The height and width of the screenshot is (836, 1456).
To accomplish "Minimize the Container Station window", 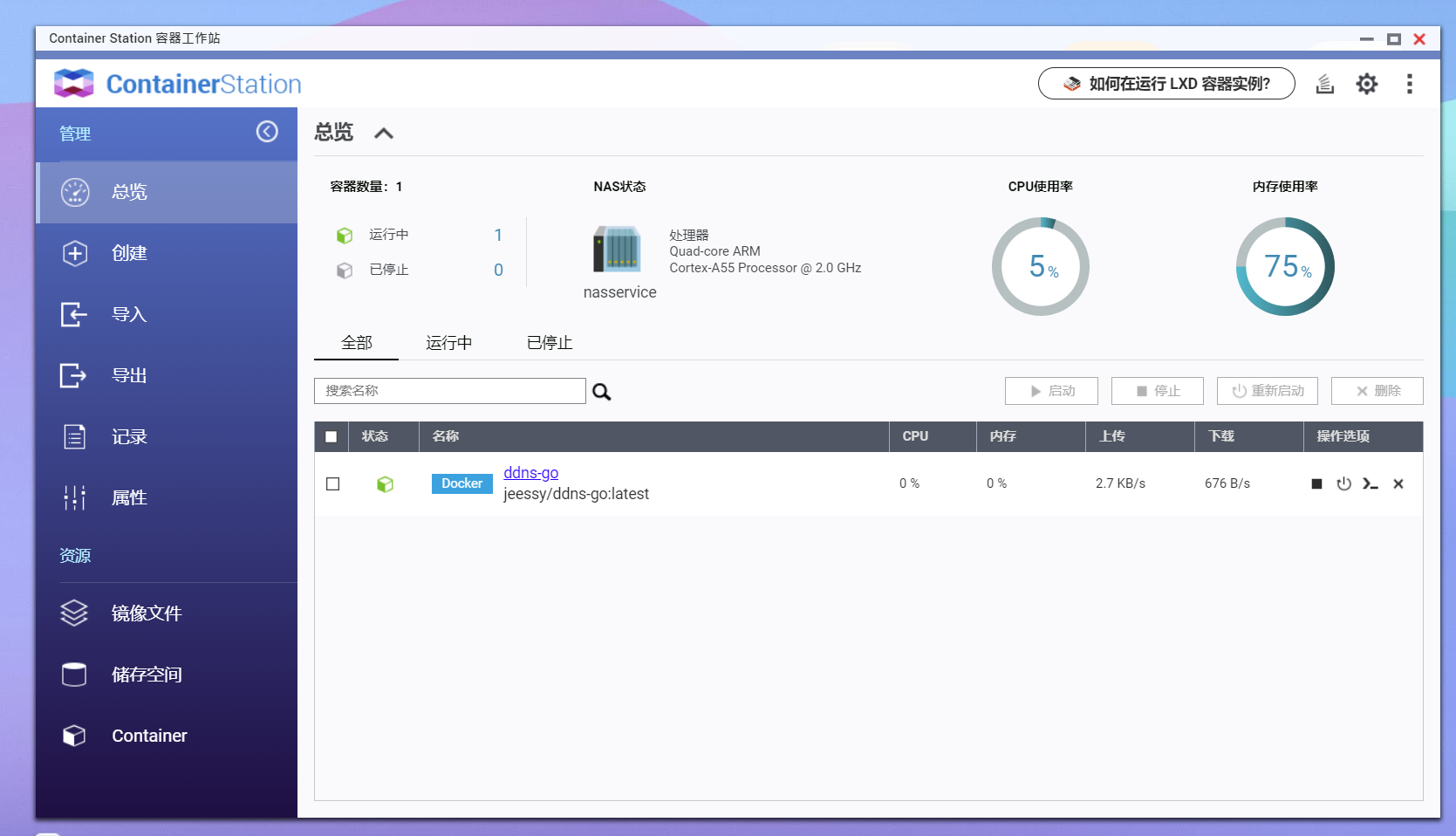I will [x=1367, y=39].
